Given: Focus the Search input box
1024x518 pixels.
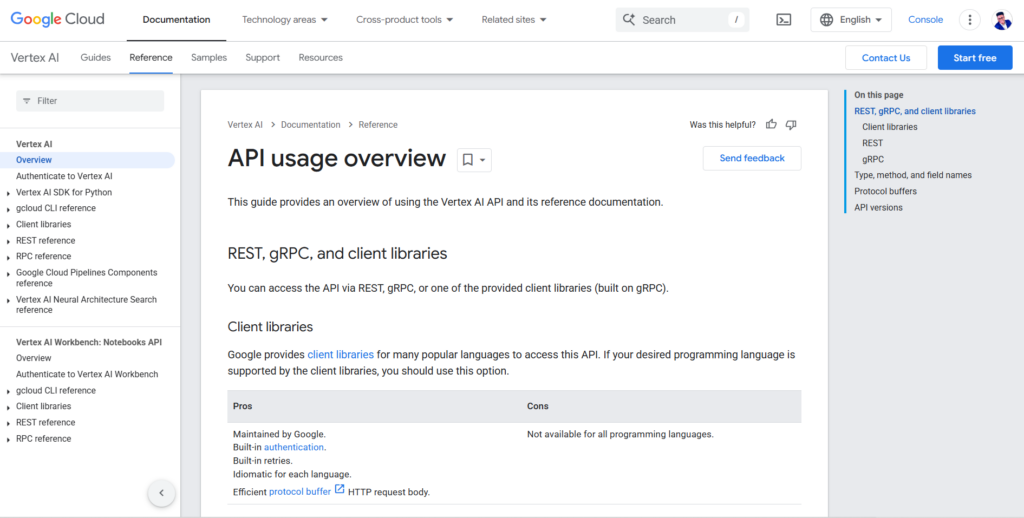Looking at the screenshot, I should tap(682, 20).
